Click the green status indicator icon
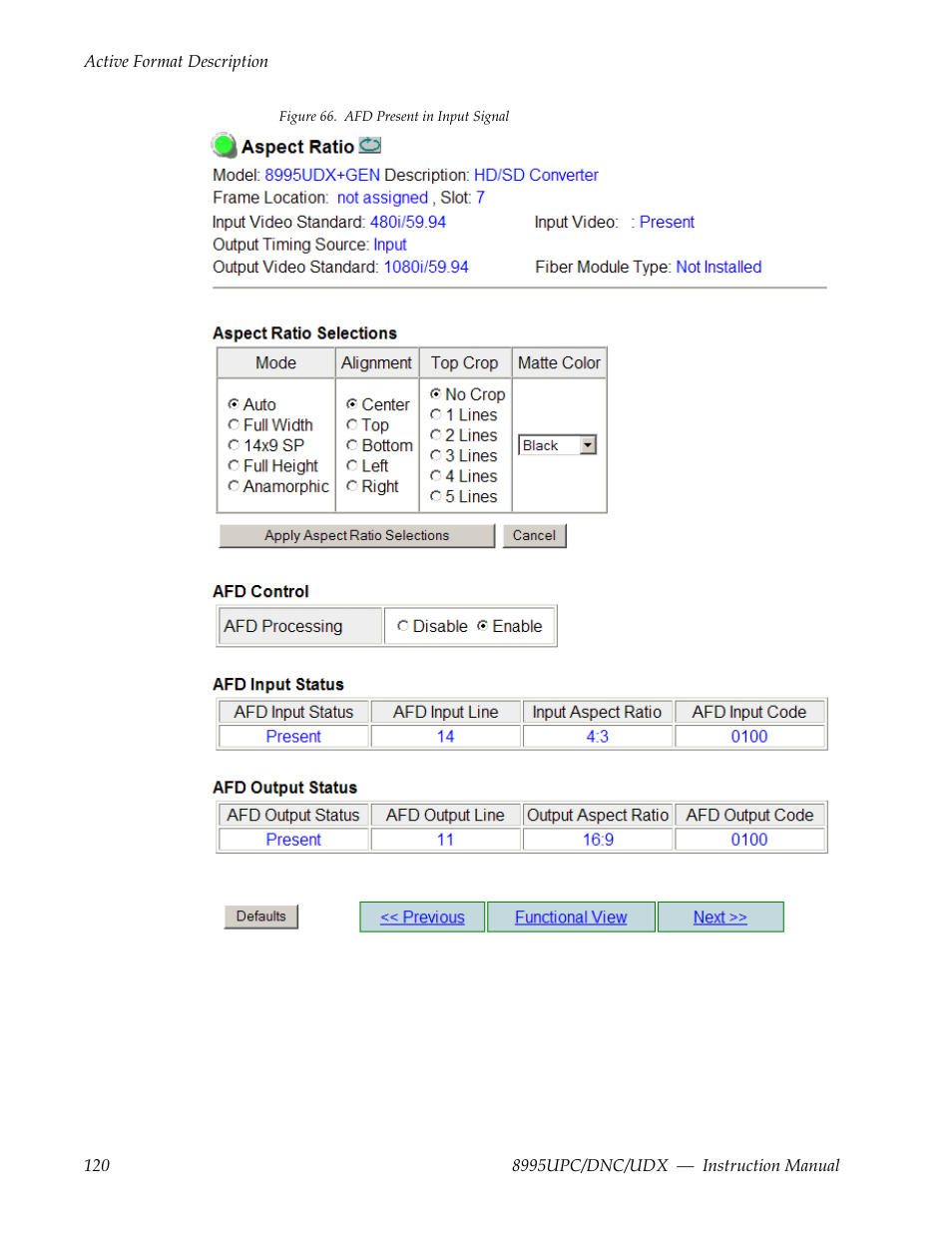Image resolution: width=952 pixels, height=1233 pixels. 224,145
